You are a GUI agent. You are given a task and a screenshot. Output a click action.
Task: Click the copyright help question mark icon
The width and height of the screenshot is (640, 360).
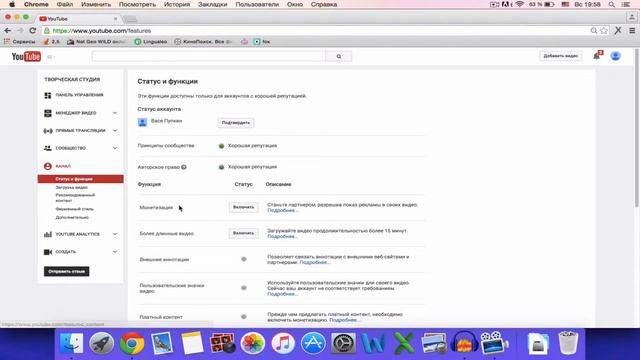(x=184, y=167)
